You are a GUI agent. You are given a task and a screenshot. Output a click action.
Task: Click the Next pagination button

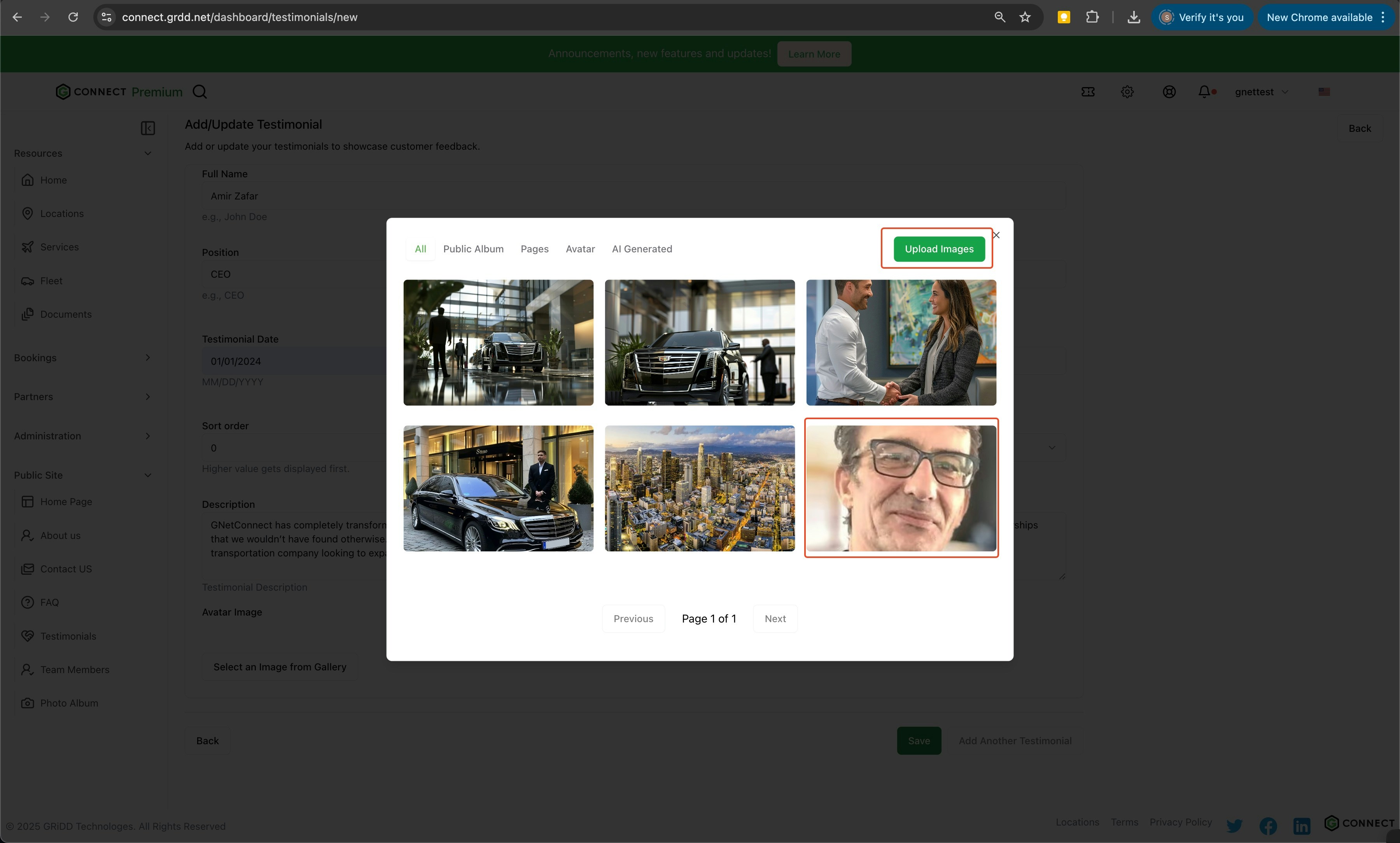tap(775, 619)
